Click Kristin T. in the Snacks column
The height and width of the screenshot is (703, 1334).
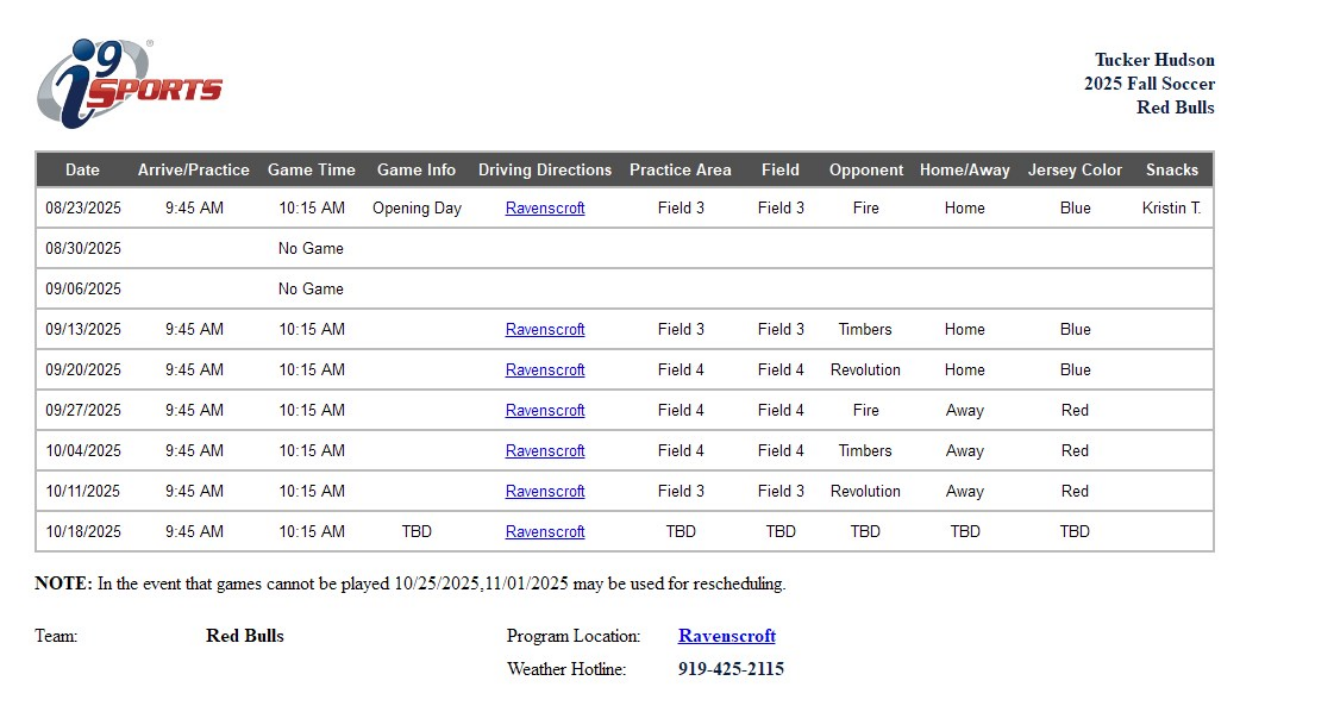pyautogui.click(x=1171, y=209)
